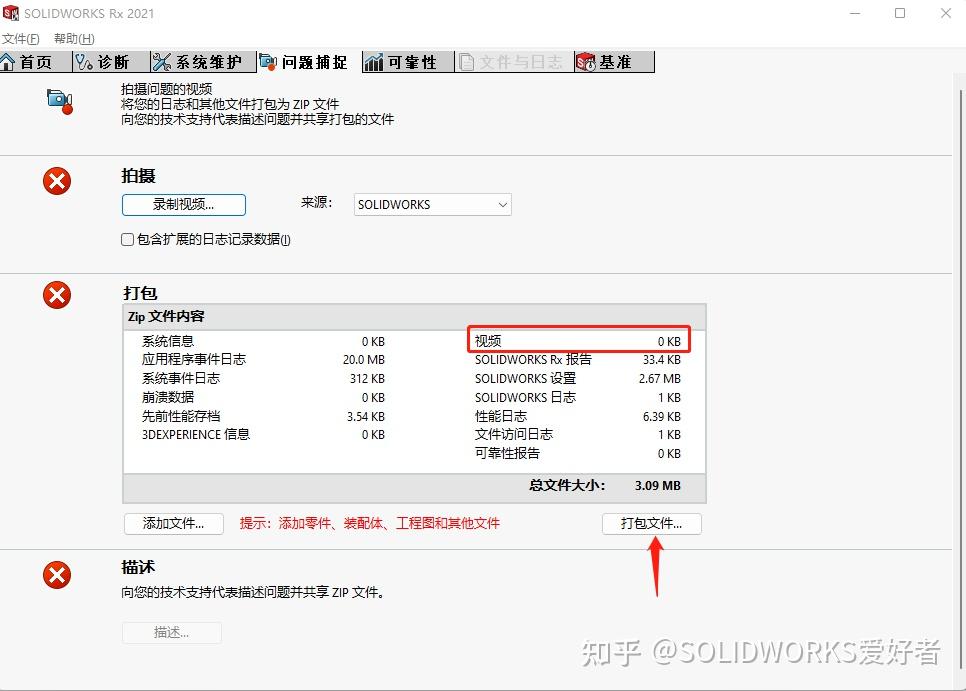This screenshot has height=691, width=966.
Task: Click the SOLIDWORKS Rx 报告 entry
Action: pyautogui.click(x=533, y=359)
